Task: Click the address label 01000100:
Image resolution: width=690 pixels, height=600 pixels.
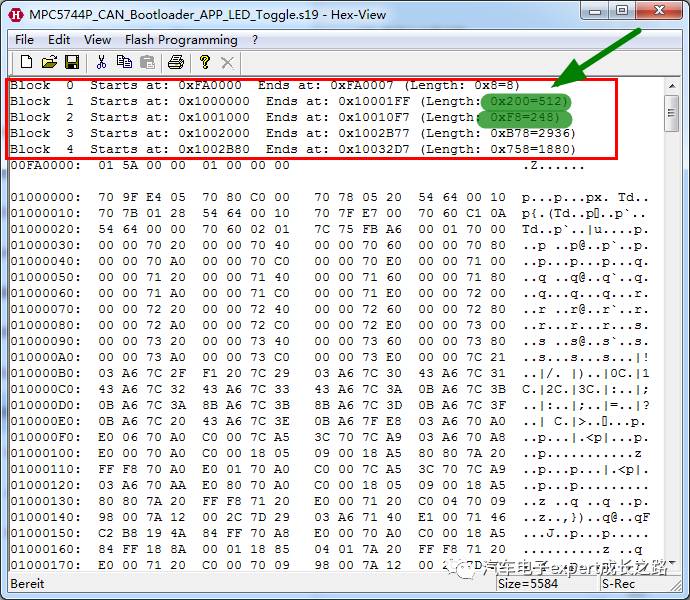Action: coord(46,453)
